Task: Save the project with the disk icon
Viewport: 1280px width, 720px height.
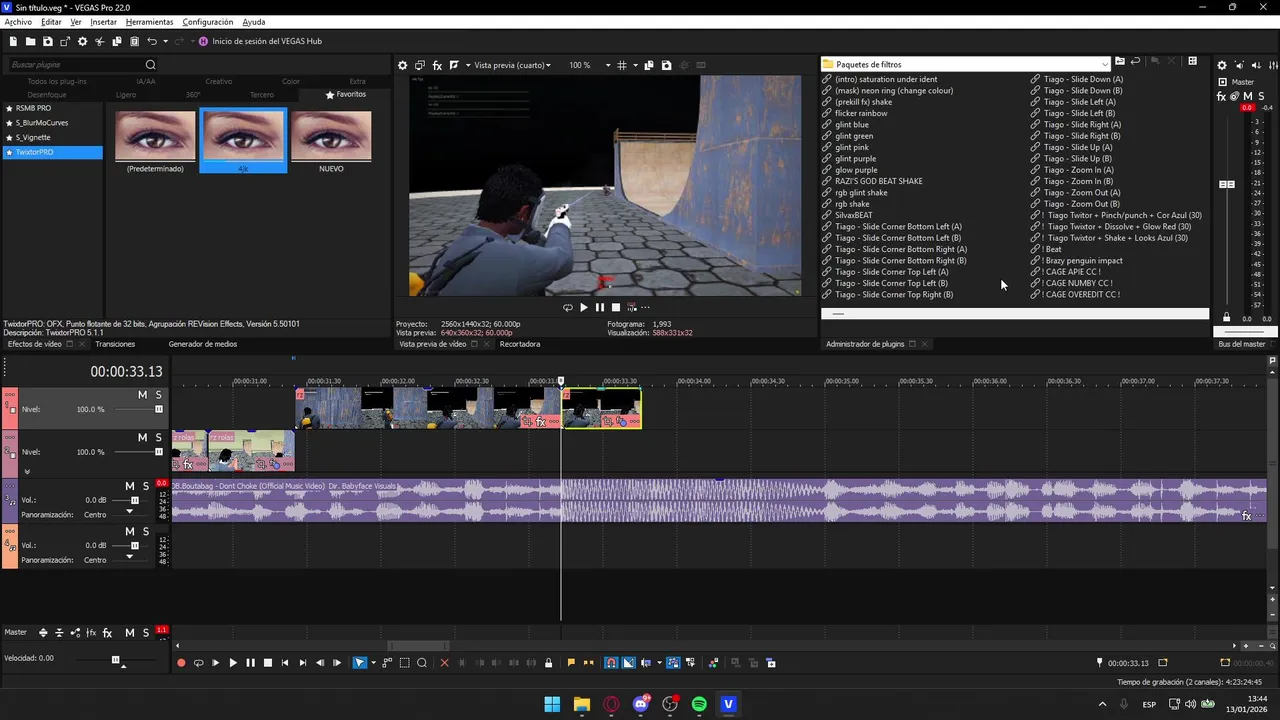Action: pos(48,41)
